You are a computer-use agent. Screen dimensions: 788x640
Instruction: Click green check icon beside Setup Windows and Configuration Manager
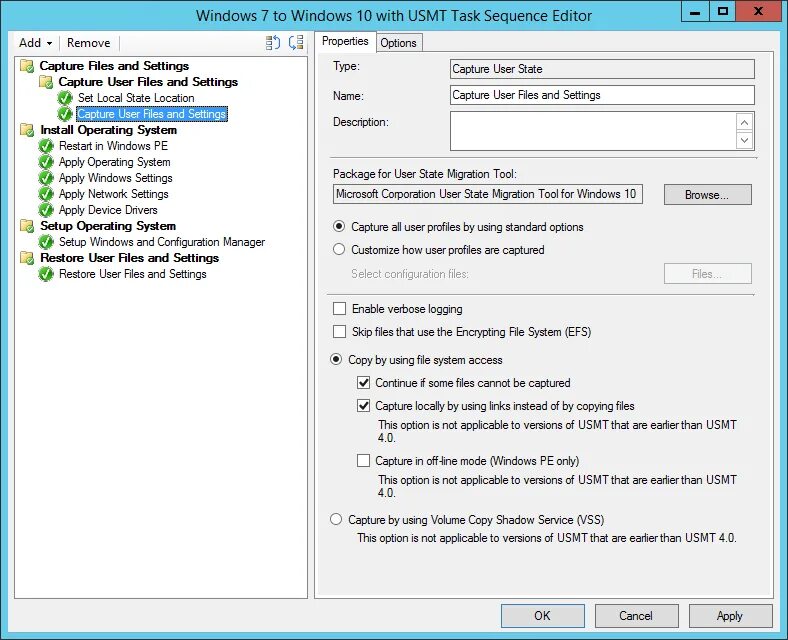(46, 242)
